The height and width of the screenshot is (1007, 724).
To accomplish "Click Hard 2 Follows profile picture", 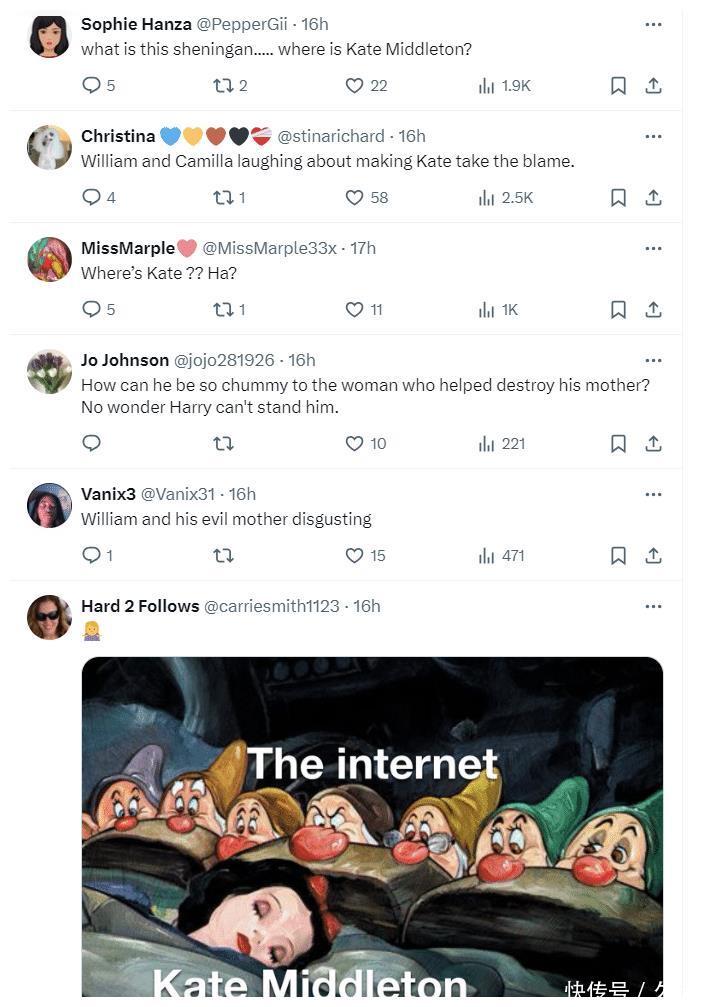I will (49, 617).
